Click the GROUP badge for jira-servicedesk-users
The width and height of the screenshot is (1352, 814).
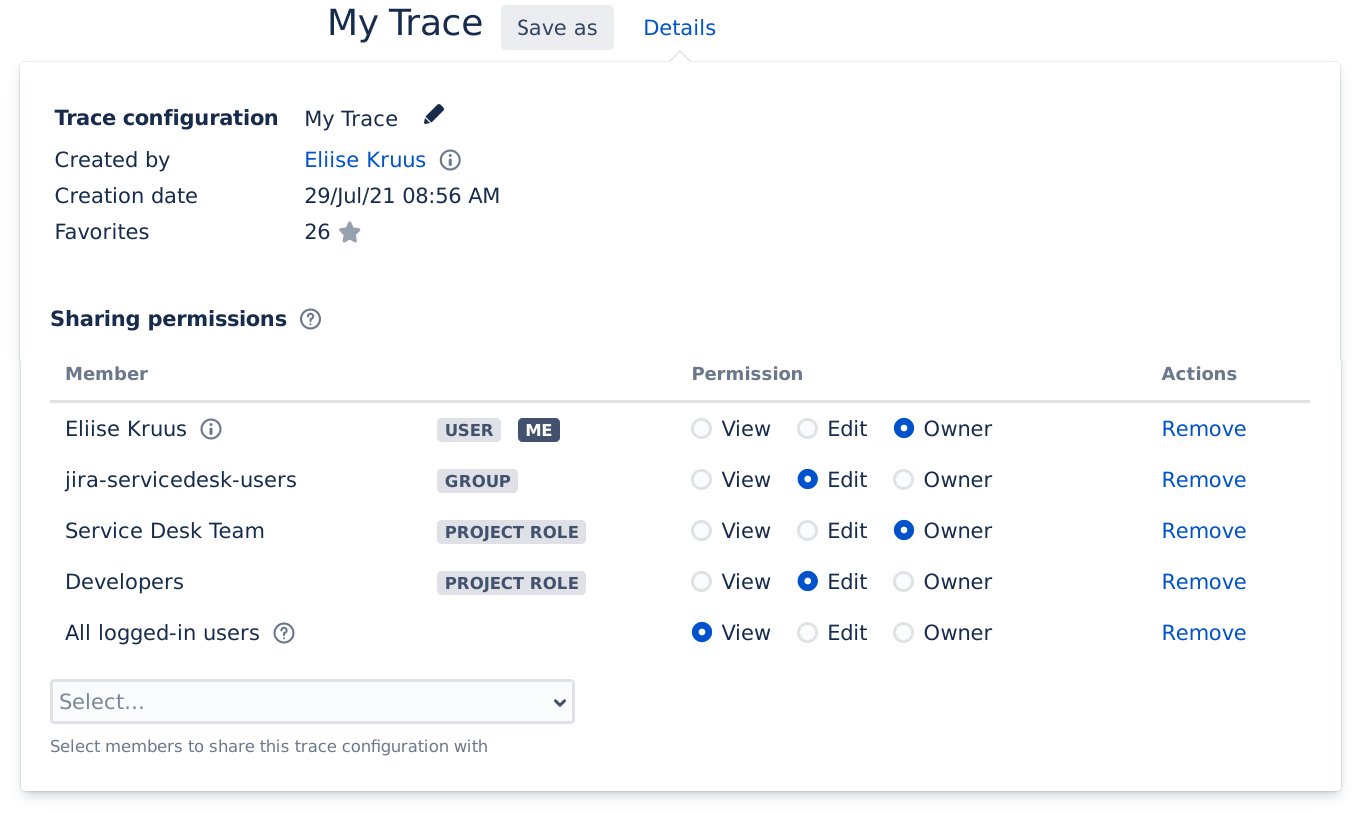tap(477, 481)
